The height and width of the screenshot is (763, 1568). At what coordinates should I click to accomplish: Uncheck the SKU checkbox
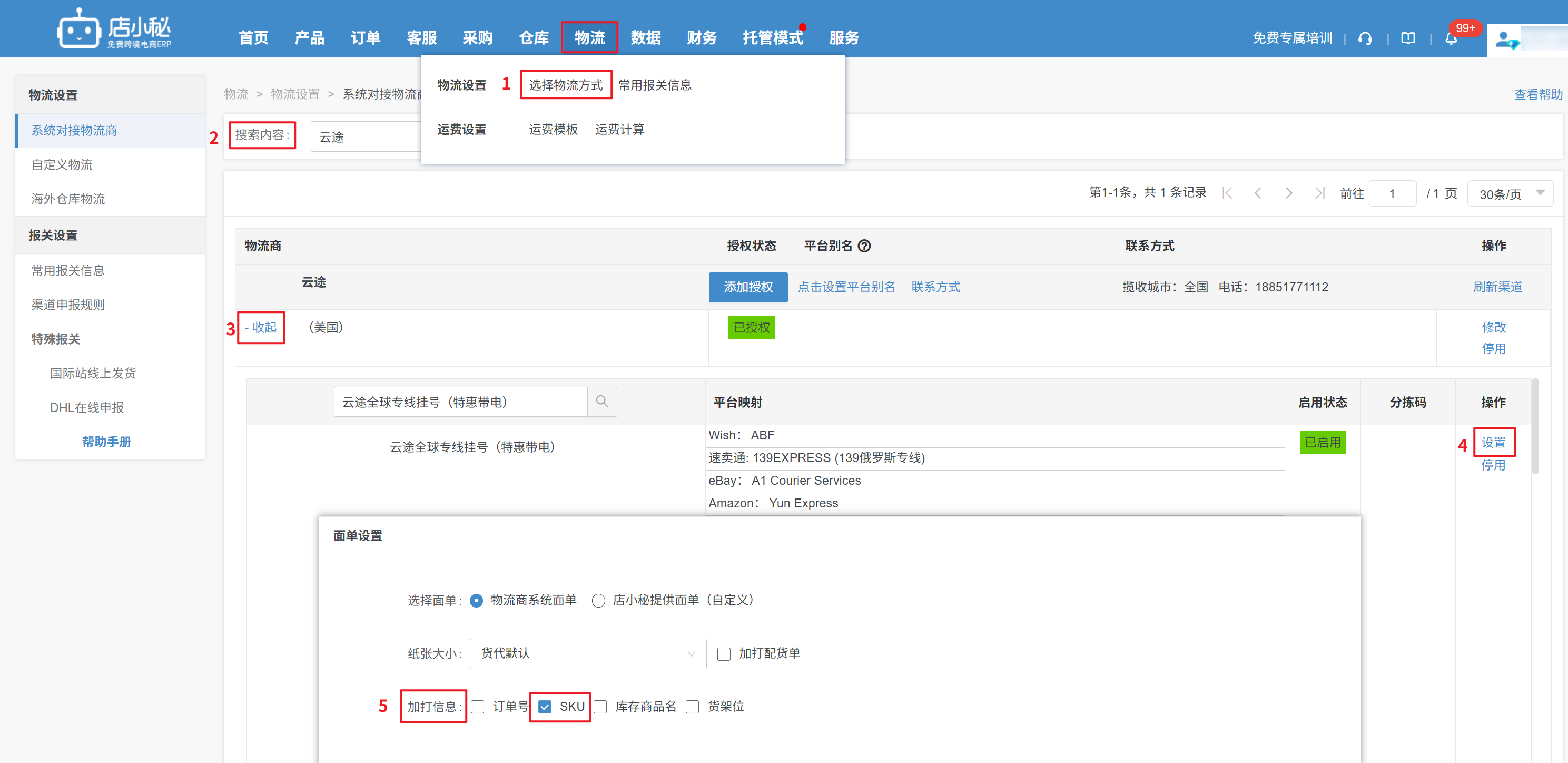point(545,707)
